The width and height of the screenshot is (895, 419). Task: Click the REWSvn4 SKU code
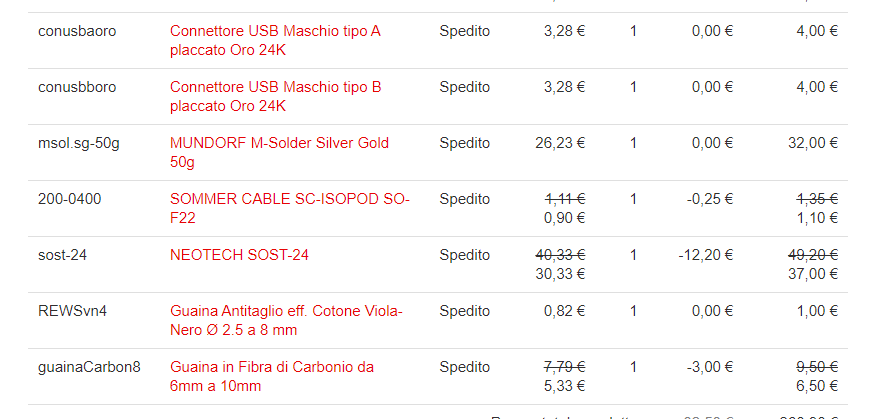(x=72, y=311)
